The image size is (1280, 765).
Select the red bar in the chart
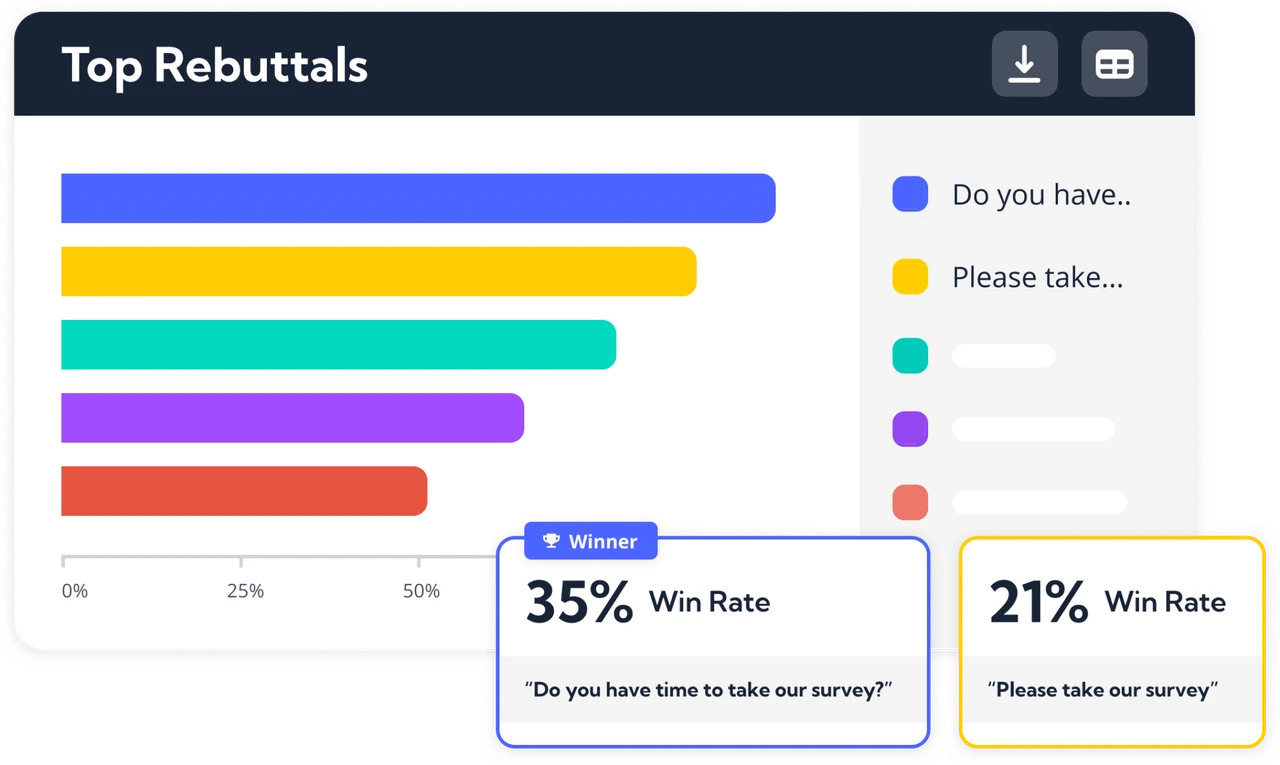pos(244,491)
